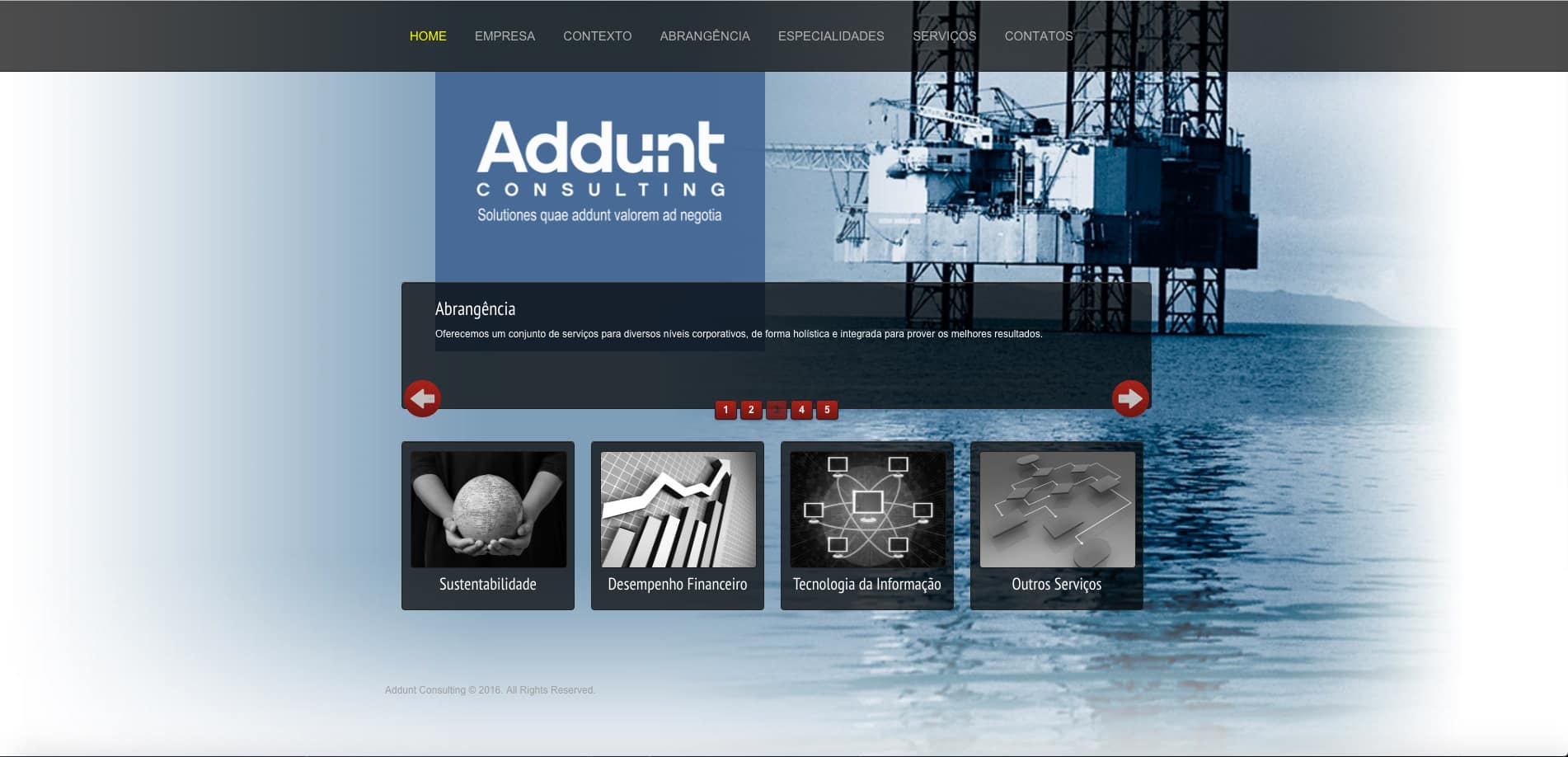Screen dimensions: 1568x757
Task: Switch to slide 4 of the carousel
Action: (x=801, y=410)
